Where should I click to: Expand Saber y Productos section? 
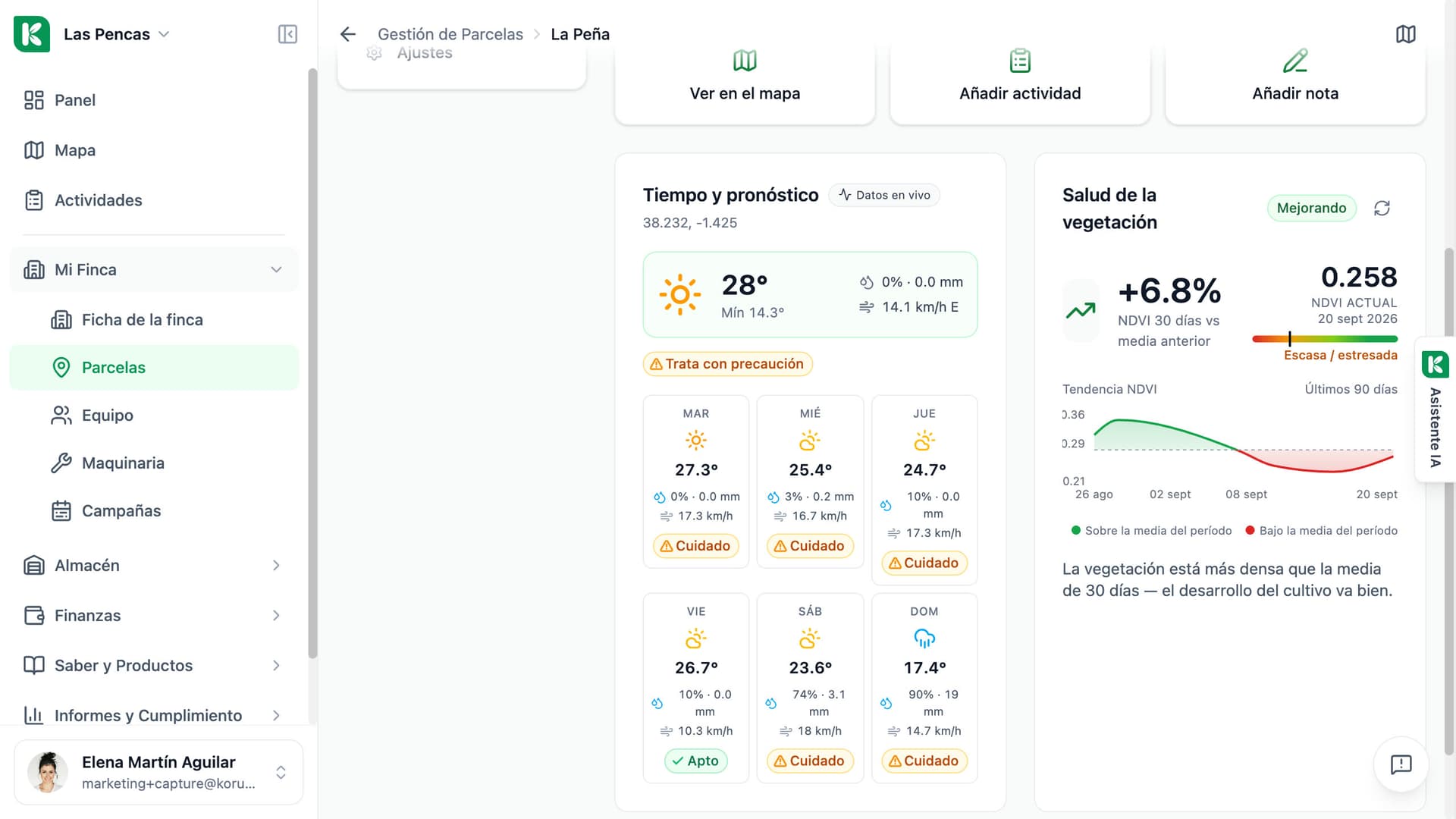[276, 665]
